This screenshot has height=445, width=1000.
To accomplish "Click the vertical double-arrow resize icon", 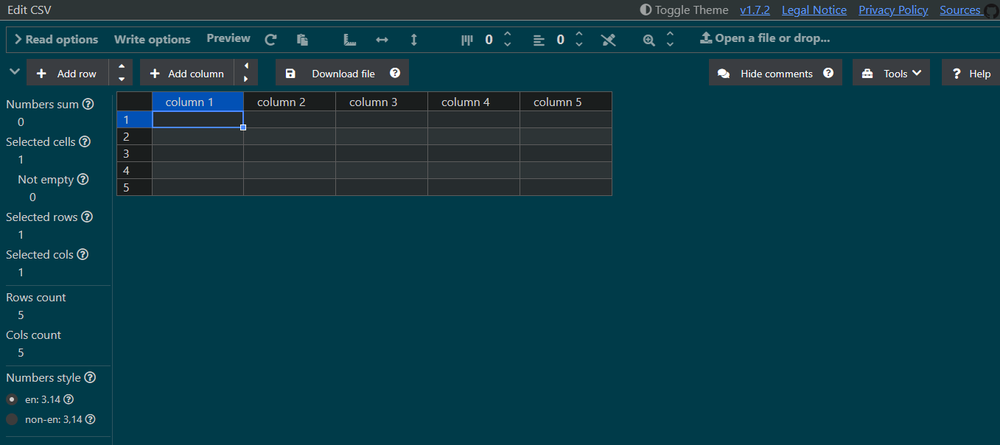I will pyautogui.click(x=413, y=40).
